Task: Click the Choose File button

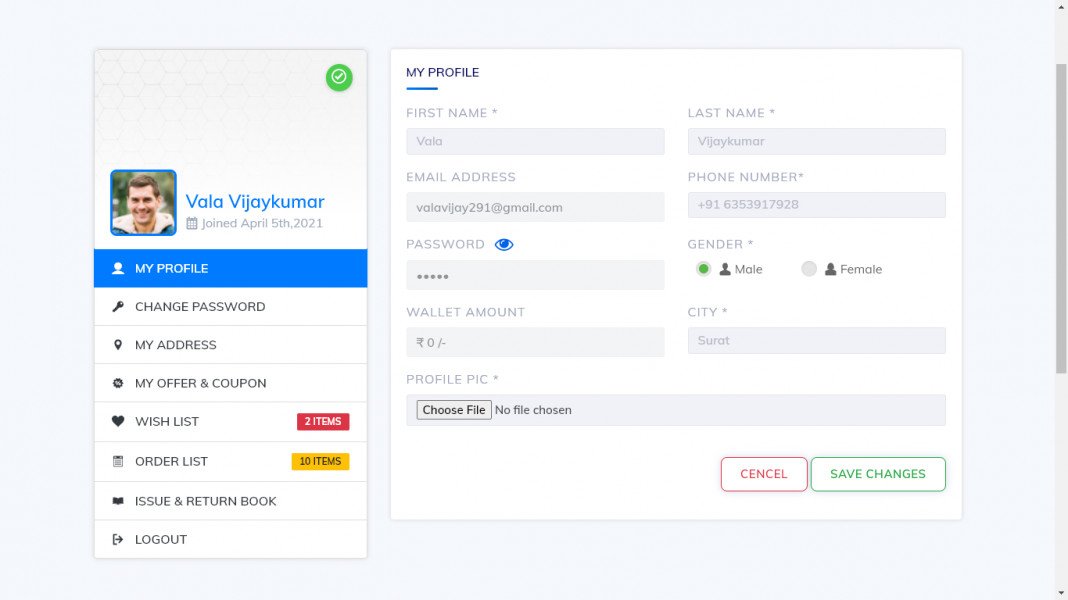Action: coord(454,409)
